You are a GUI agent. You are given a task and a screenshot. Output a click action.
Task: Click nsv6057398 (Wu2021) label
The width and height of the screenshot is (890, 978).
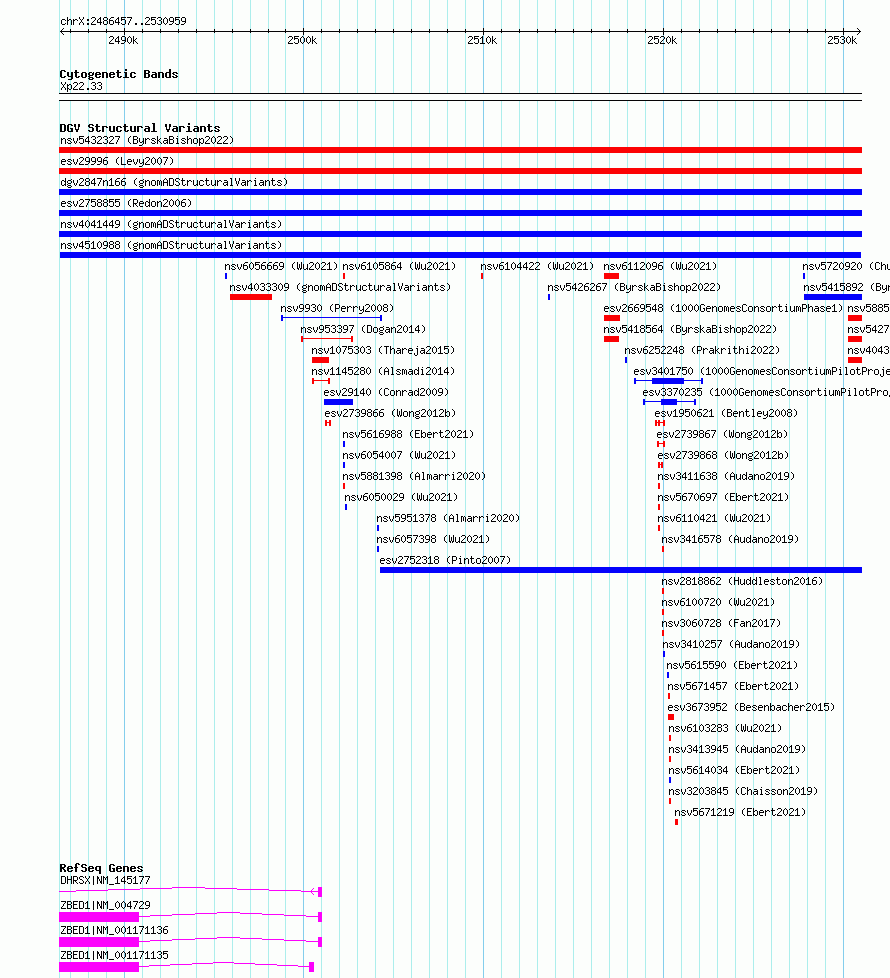(x=433, y=540)
